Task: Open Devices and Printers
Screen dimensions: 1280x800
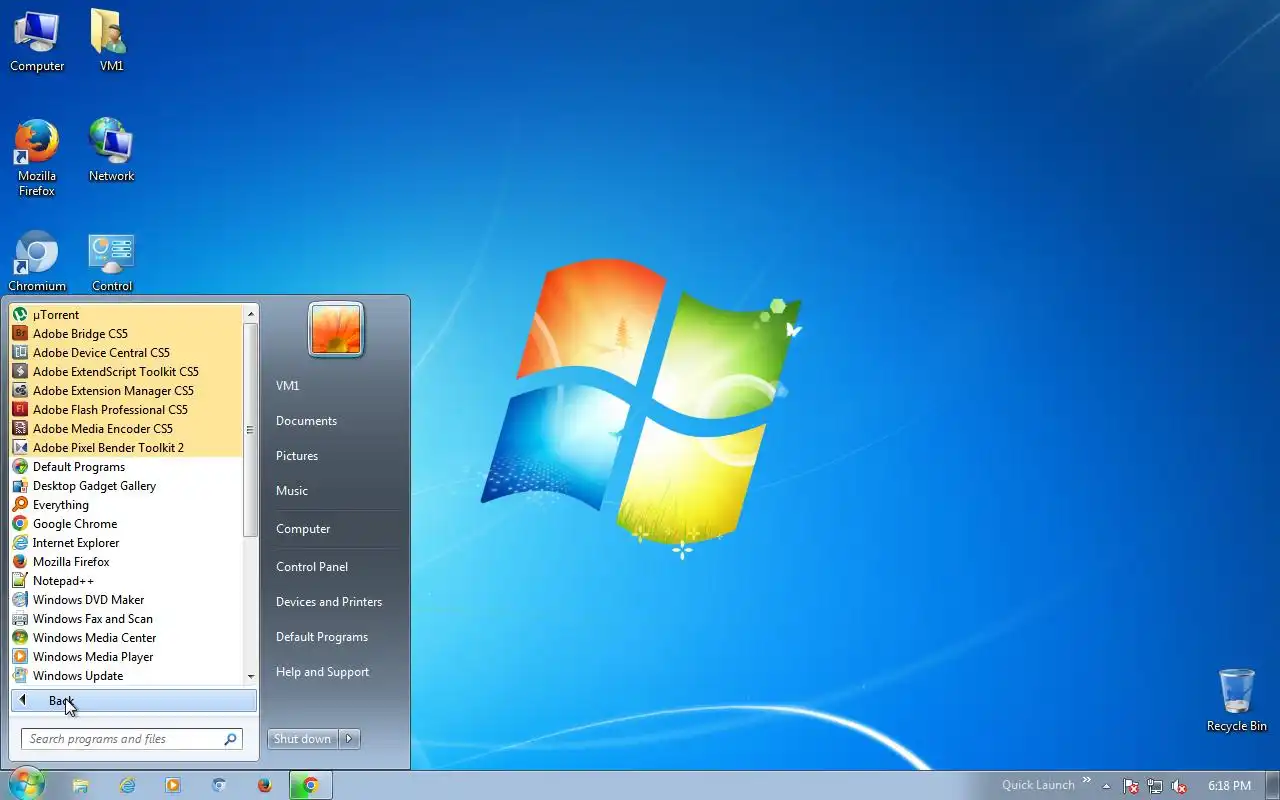Action: 329,601
